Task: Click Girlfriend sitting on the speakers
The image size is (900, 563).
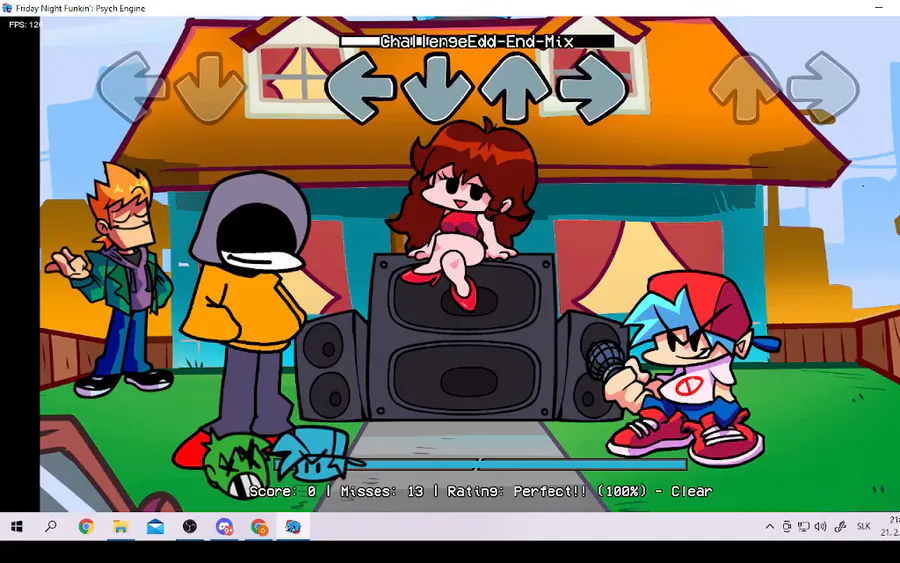Action: [462, 213]
